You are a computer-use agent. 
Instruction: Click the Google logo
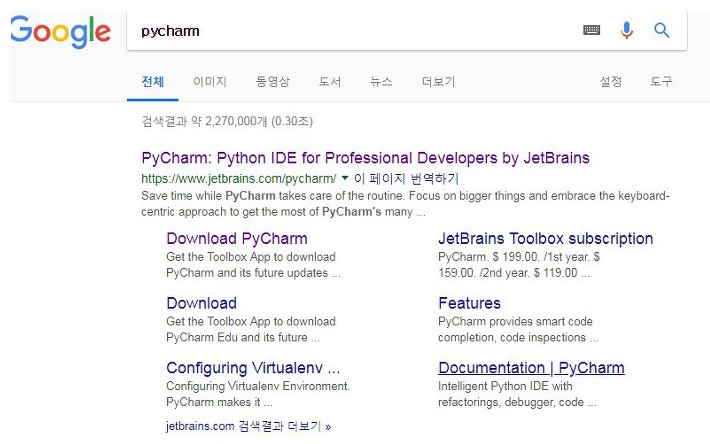pos(60,31)
